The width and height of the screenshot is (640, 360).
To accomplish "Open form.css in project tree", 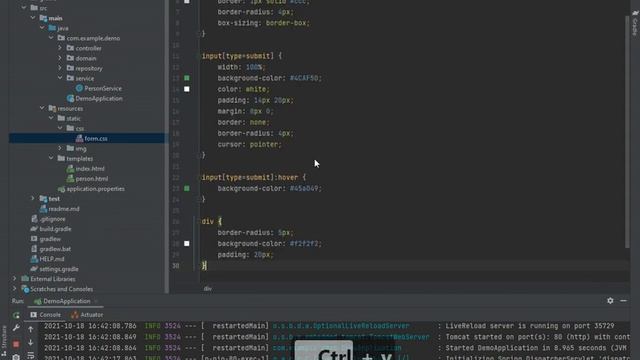I will (x=96, y=138).
